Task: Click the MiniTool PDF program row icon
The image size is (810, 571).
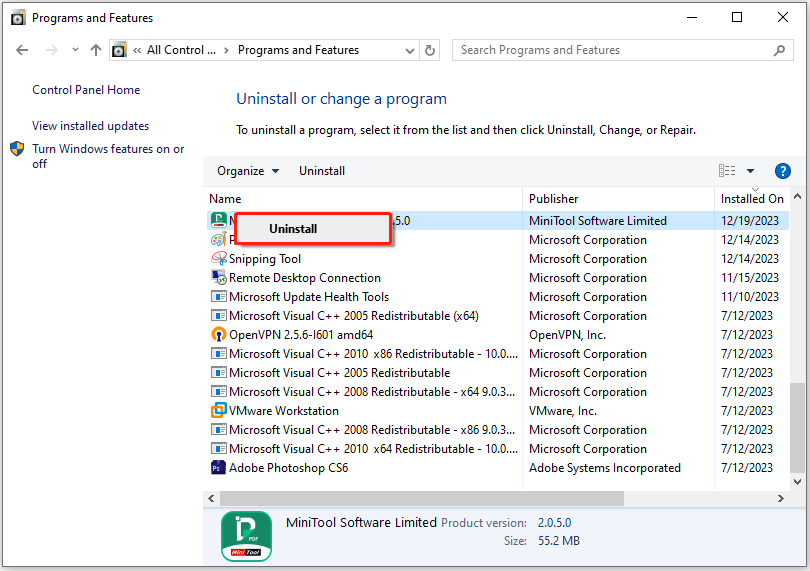Action: coord(219,220)
